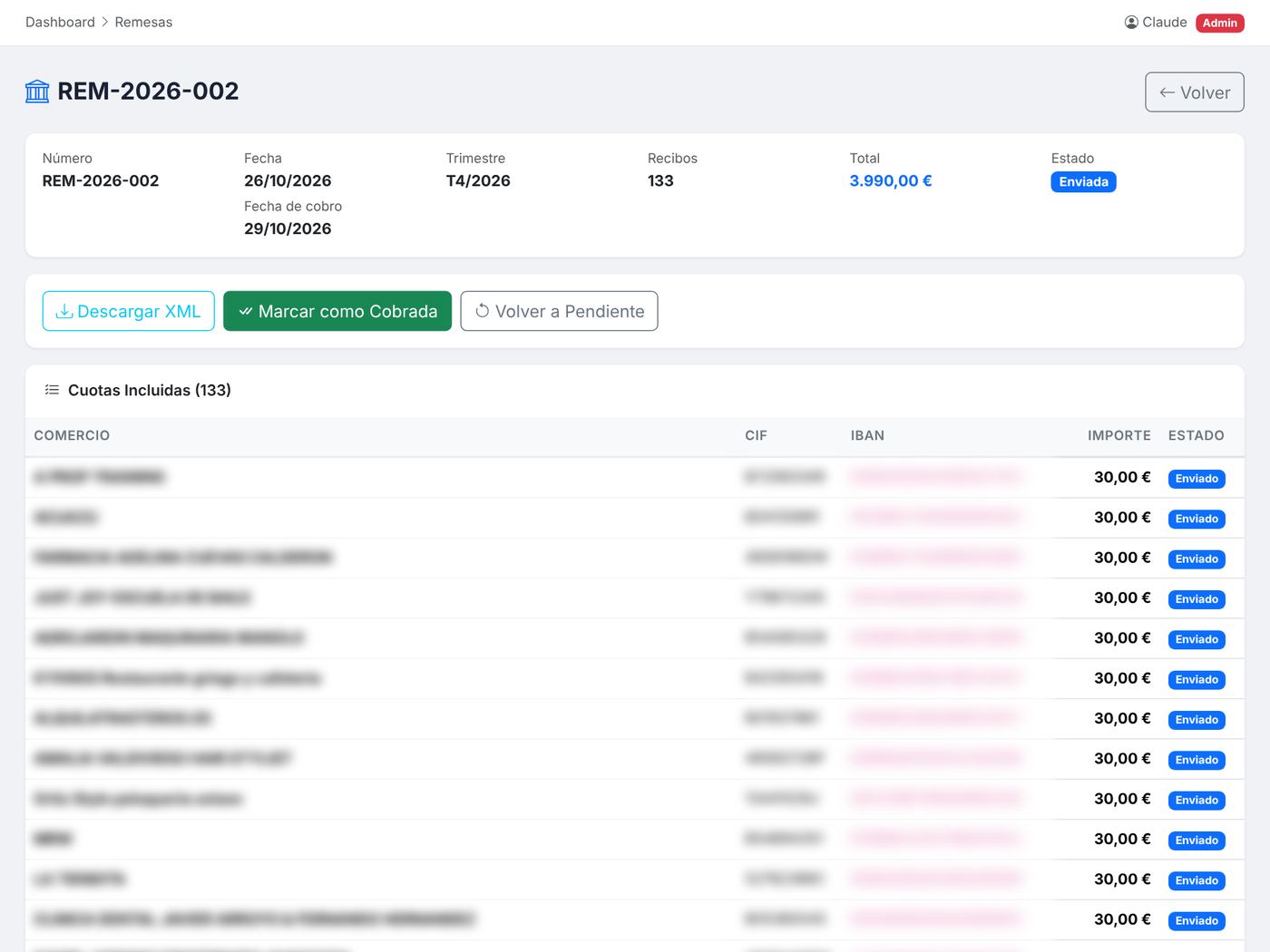The image size is (1270, 952).
Task: Click the Trimestre value T4/2026
Action: click(478, 180)
